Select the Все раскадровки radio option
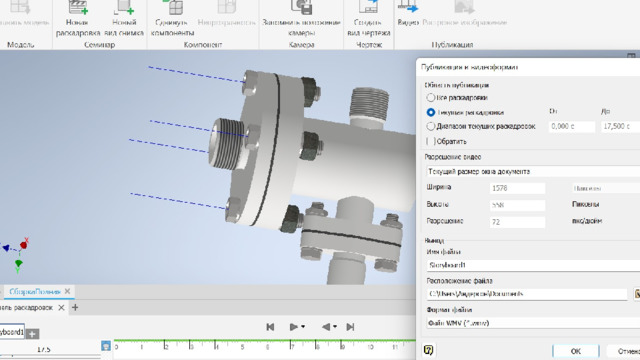The width and height of the screenshot is (640, 360). pos(431,98)
